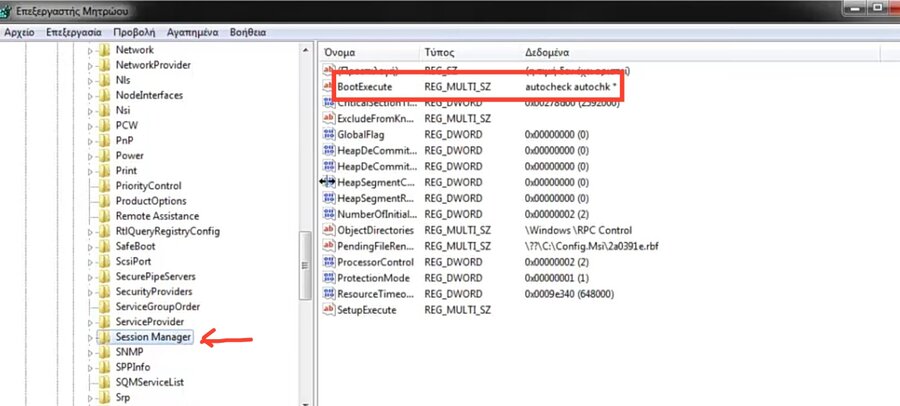900x406 pixels.
Task: Expand the Power key arrow
Action: (x=90, y=156)
